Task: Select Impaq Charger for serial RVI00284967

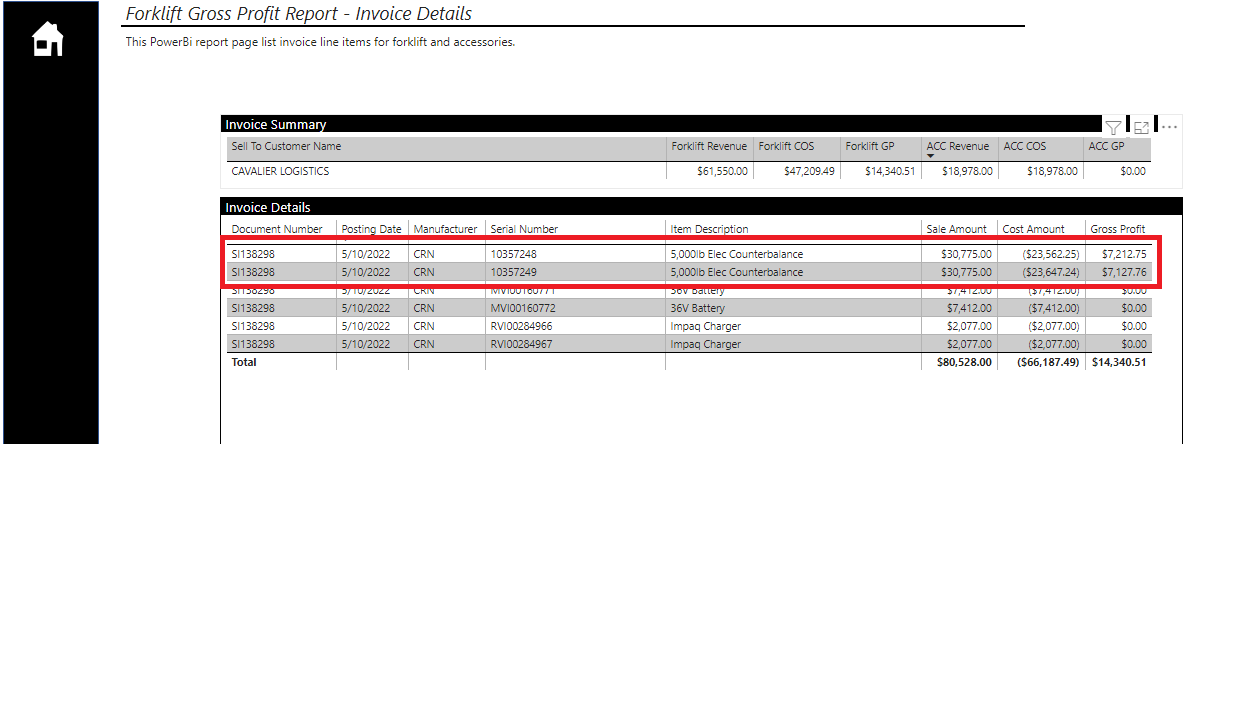Action: pos(706,344)
